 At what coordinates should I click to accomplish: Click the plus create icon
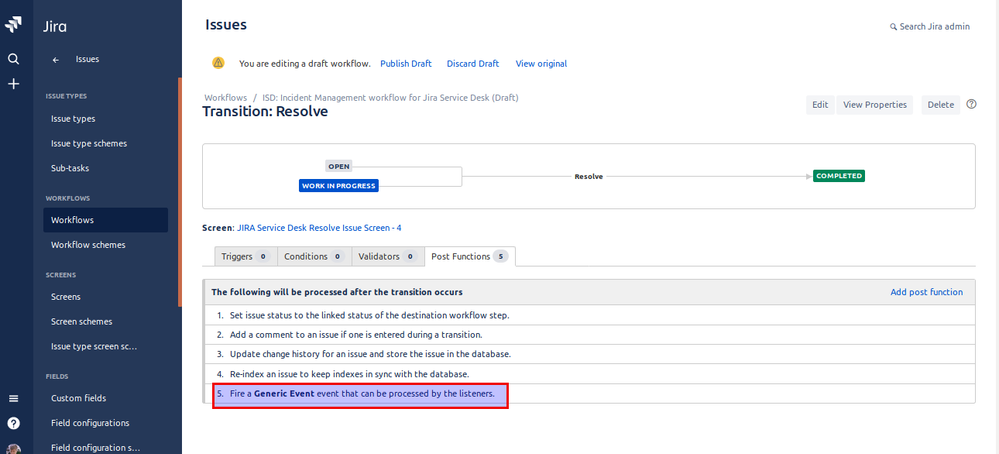(13, 84)
